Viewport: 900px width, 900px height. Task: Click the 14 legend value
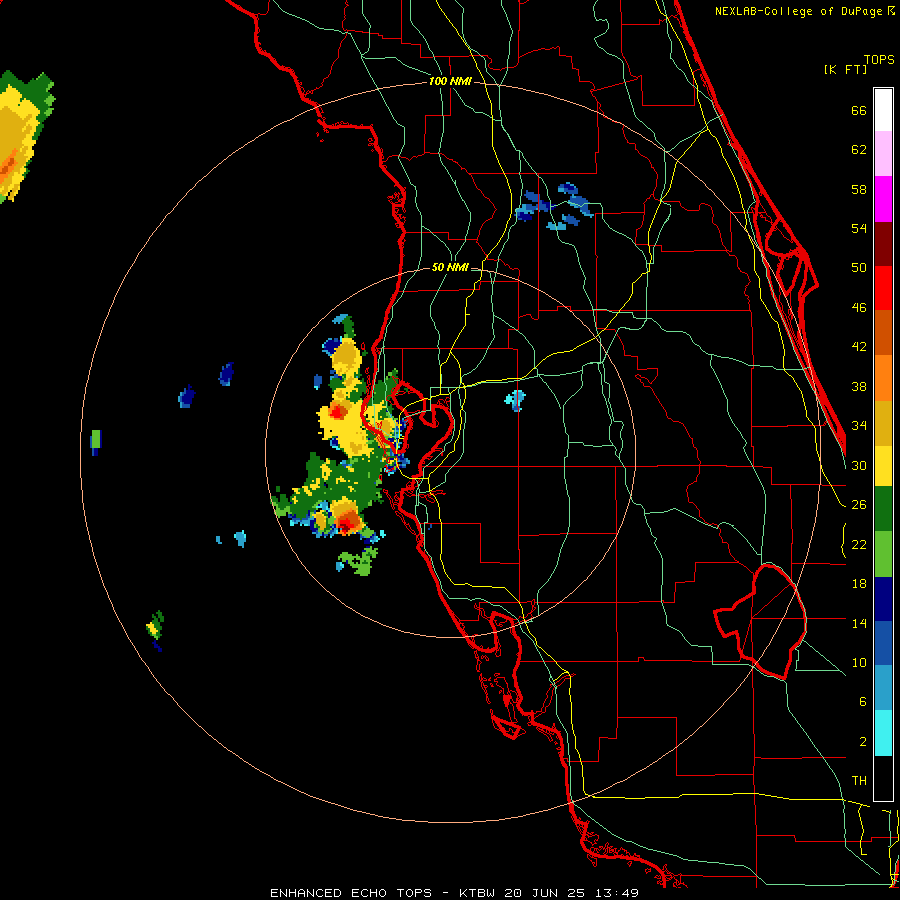[859, 623]
